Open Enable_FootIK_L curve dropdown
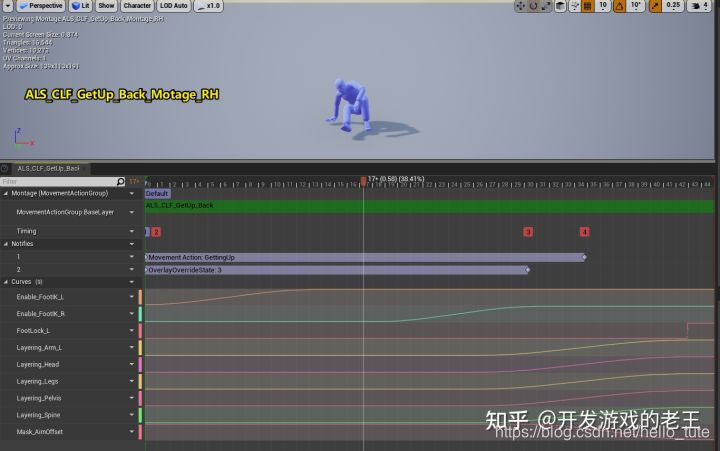 tap(132, 297)
